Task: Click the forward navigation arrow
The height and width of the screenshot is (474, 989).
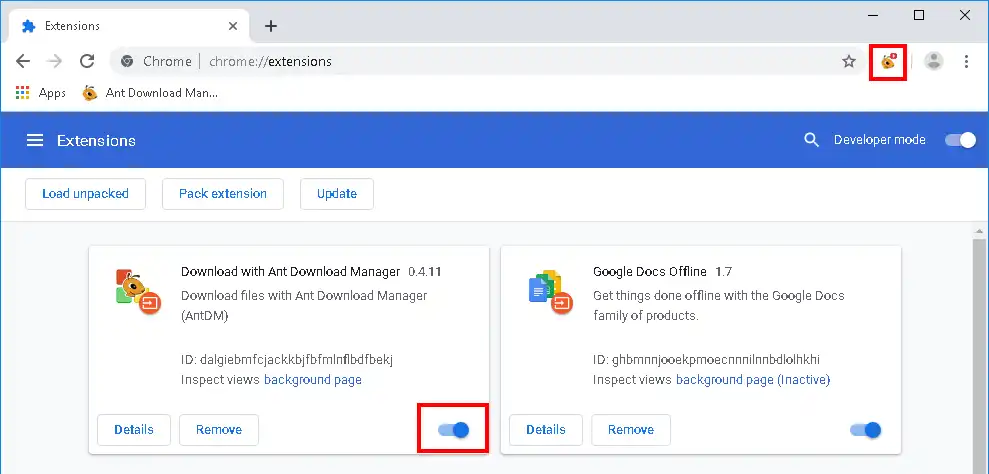Action: (x=55, y=61)
